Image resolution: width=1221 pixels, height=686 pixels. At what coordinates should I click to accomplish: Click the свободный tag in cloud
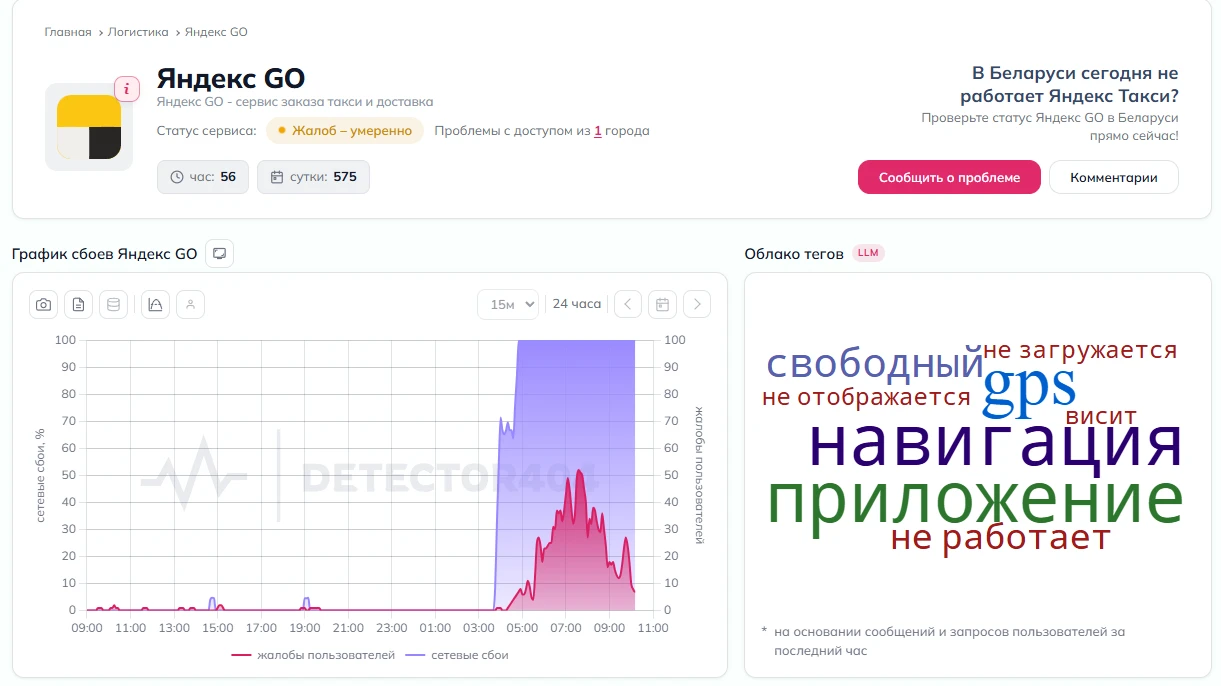click(875, 364)
